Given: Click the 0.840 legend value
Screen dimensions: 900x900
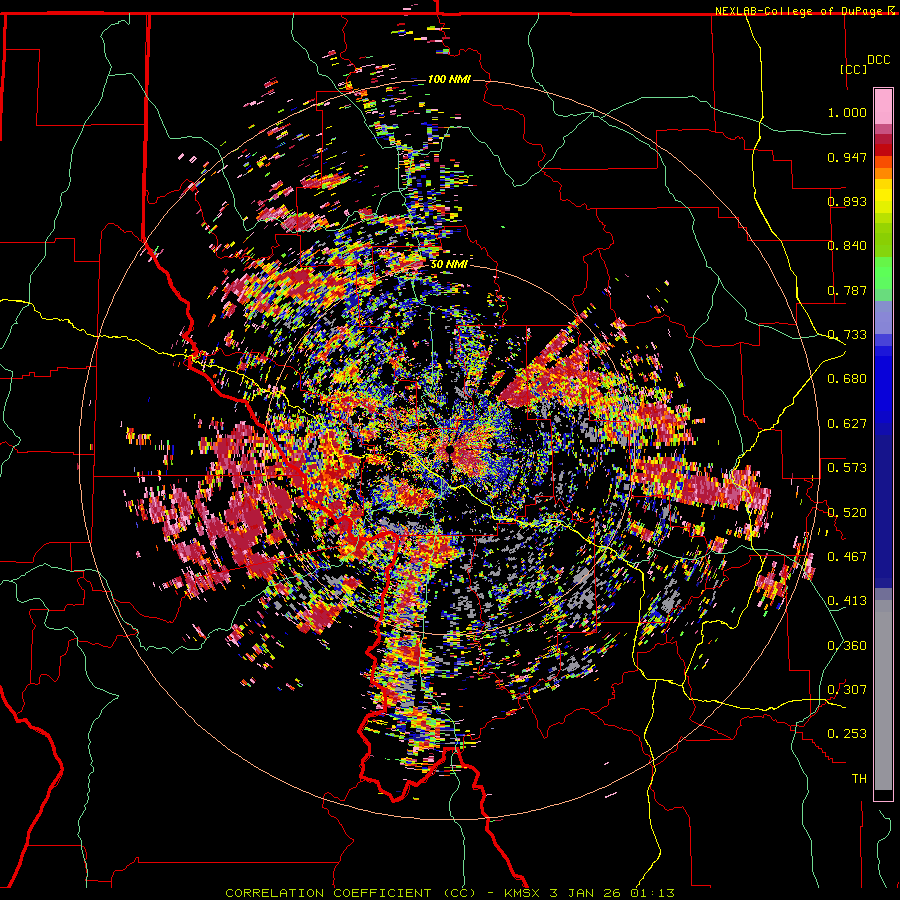Looking at the screenshot, I should click(847, 246).
